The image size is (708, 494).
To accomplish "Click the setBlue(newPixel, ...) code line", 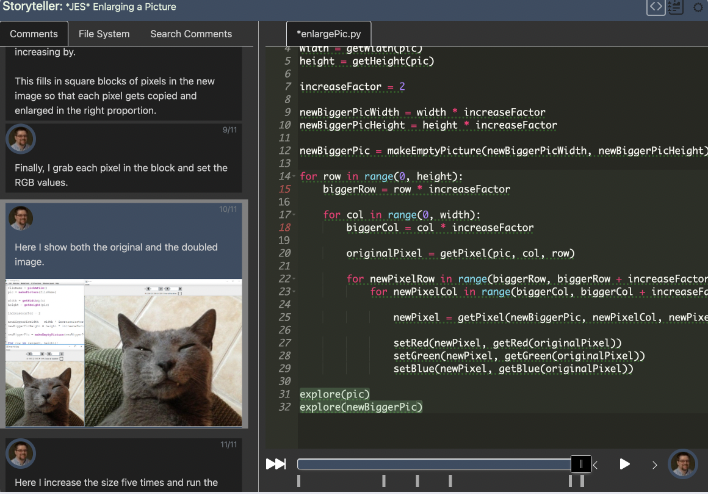I will coord(513,368).
